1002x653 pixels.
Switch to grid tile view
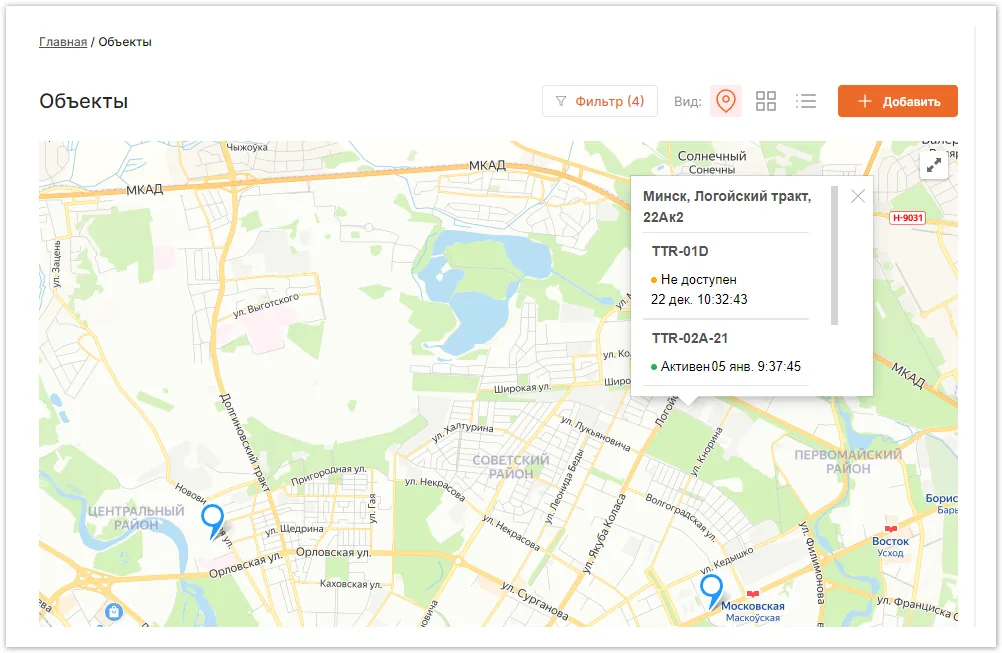click(766, 101)
